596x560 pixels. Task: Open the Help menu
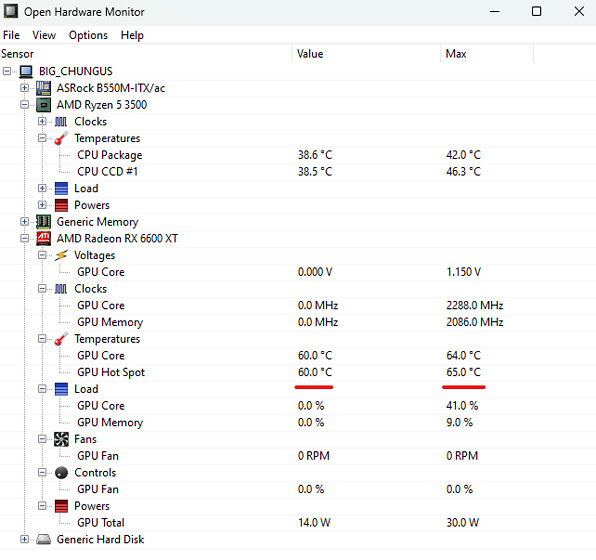pyautogui.click(x=132, y=35)
